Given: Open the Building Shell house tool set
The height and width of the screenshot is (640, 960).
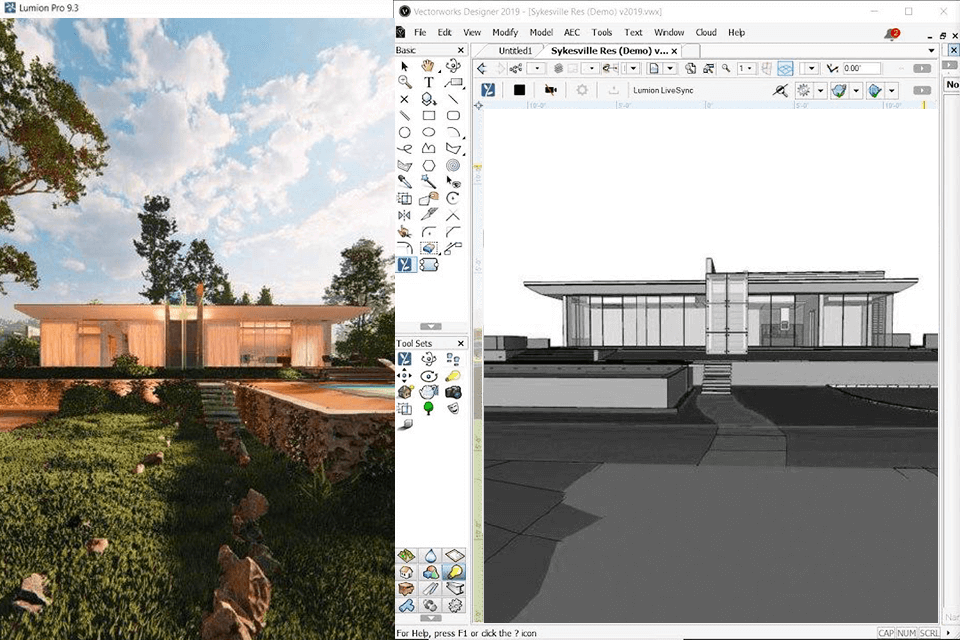Looking at the screenshot, I should [x=406, y=572].
